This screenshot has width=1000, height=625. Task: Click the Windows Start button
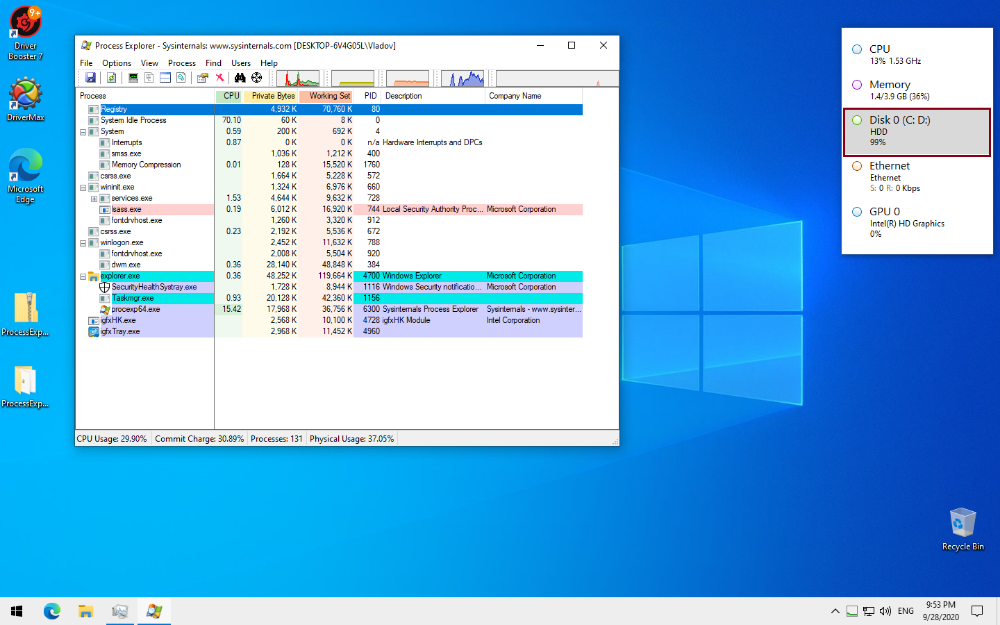[x=17, y=611]
